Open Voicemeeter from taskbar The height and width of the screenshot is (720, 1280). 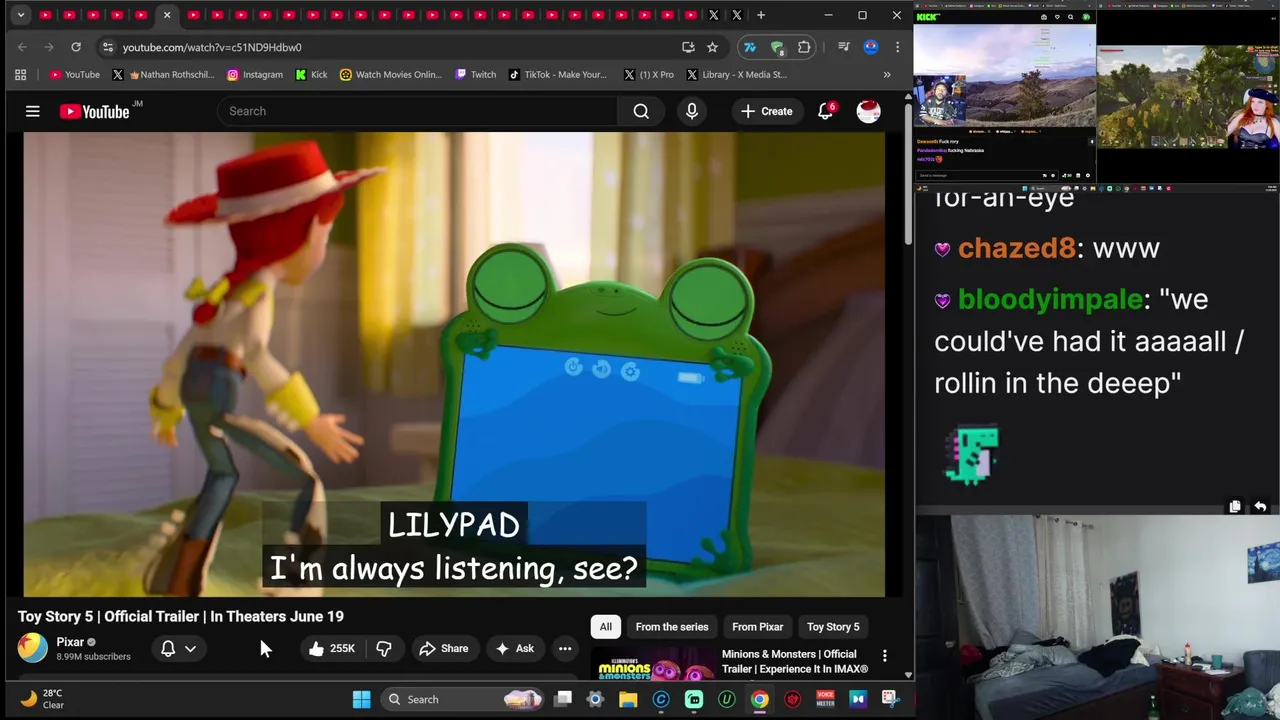tap(825, 699)
